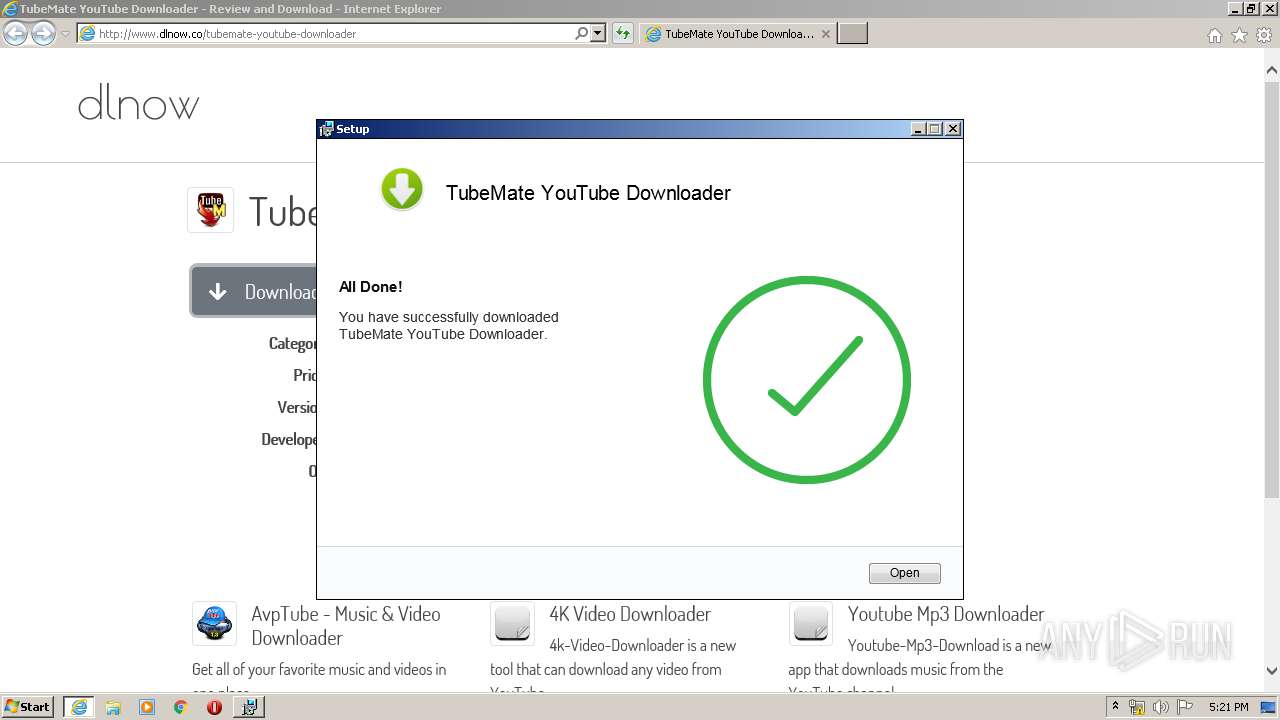1280x720 pixels.
Task: Expand the address bar autocomplete dropdown
Action: [598, 33]
